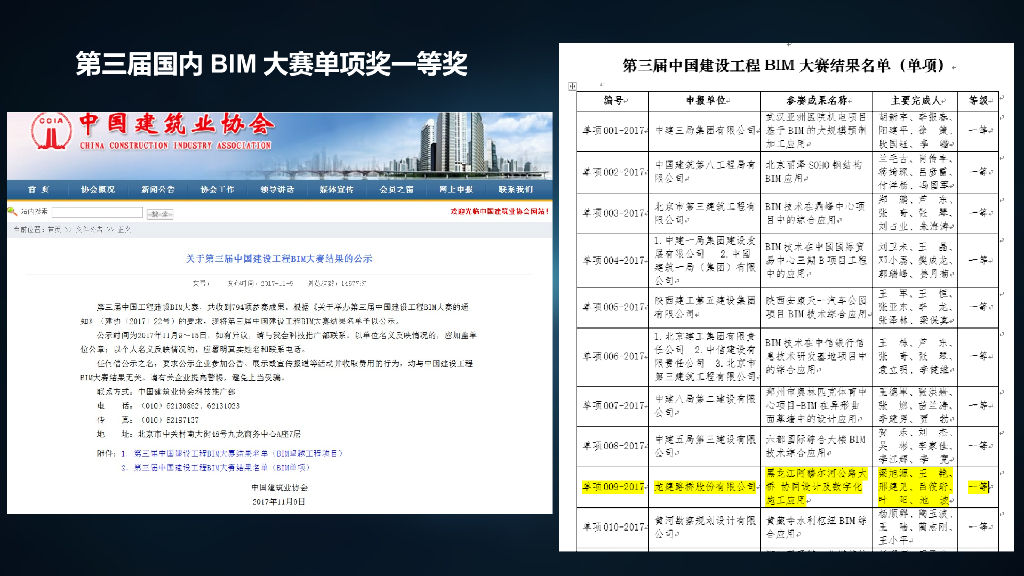Click the search magnifier icon beside site search
The image size is (1024, 576).
pyautogui.click(x=12, y=212)
